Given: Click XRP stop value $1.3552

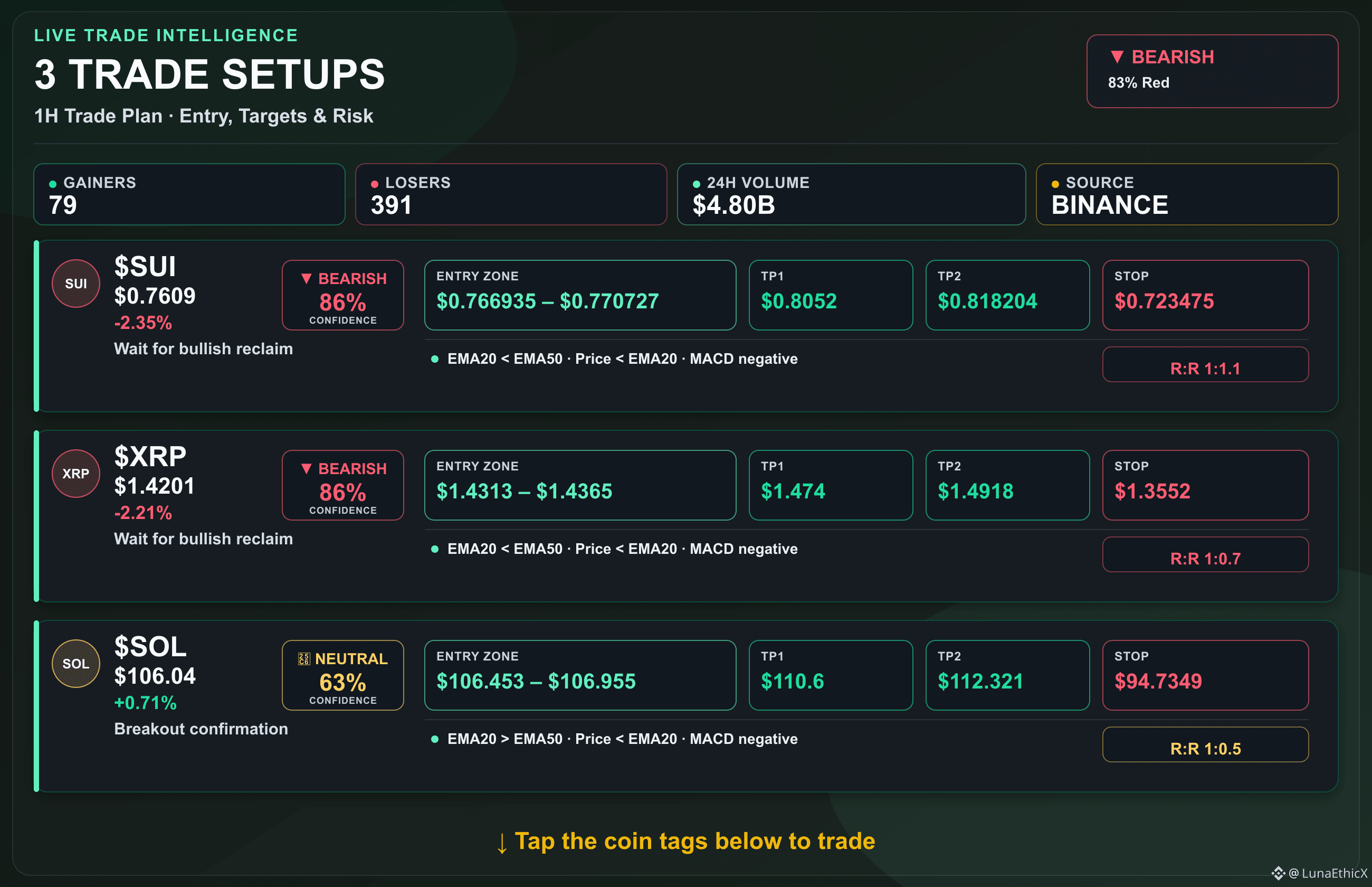Looking at the screenshot, I should point(1152,492).
